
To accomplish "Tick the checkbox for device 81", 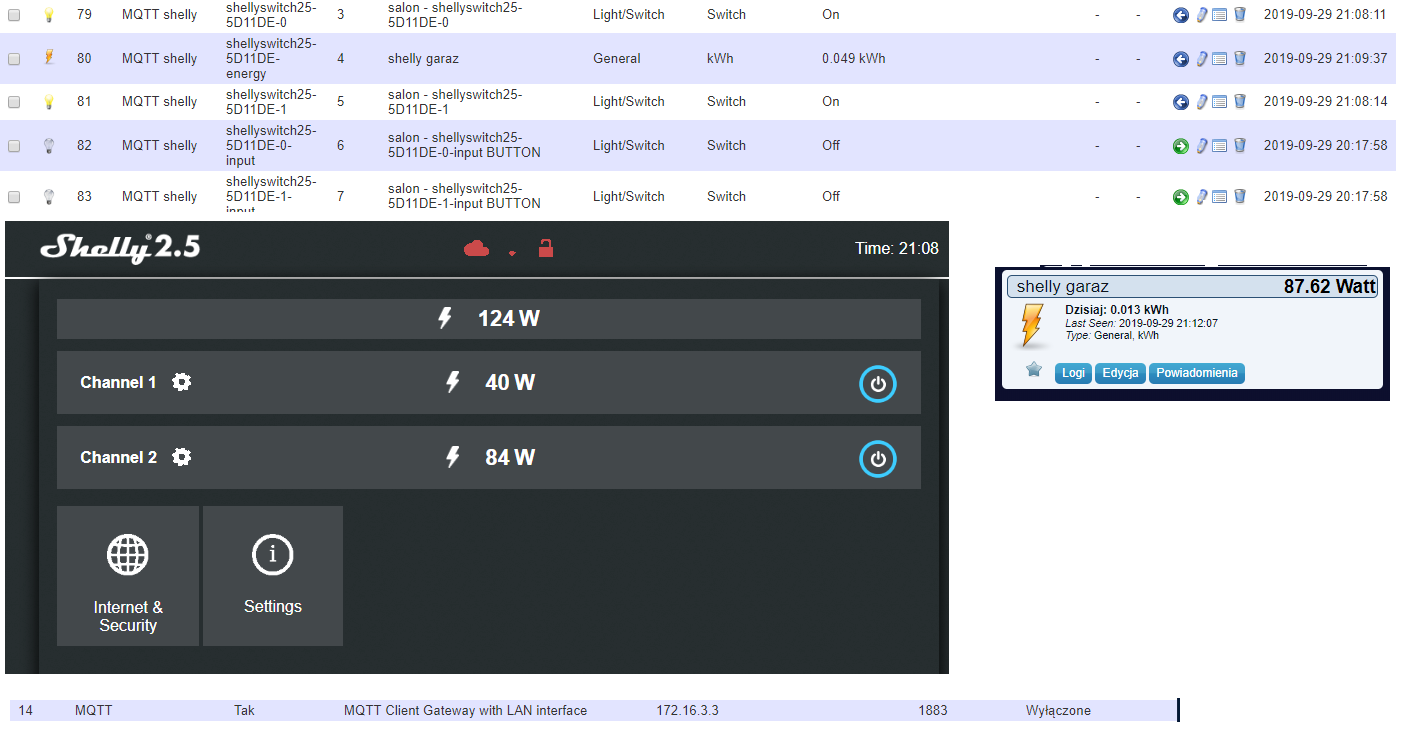I will pyautogui.click(x=14, y=102).
